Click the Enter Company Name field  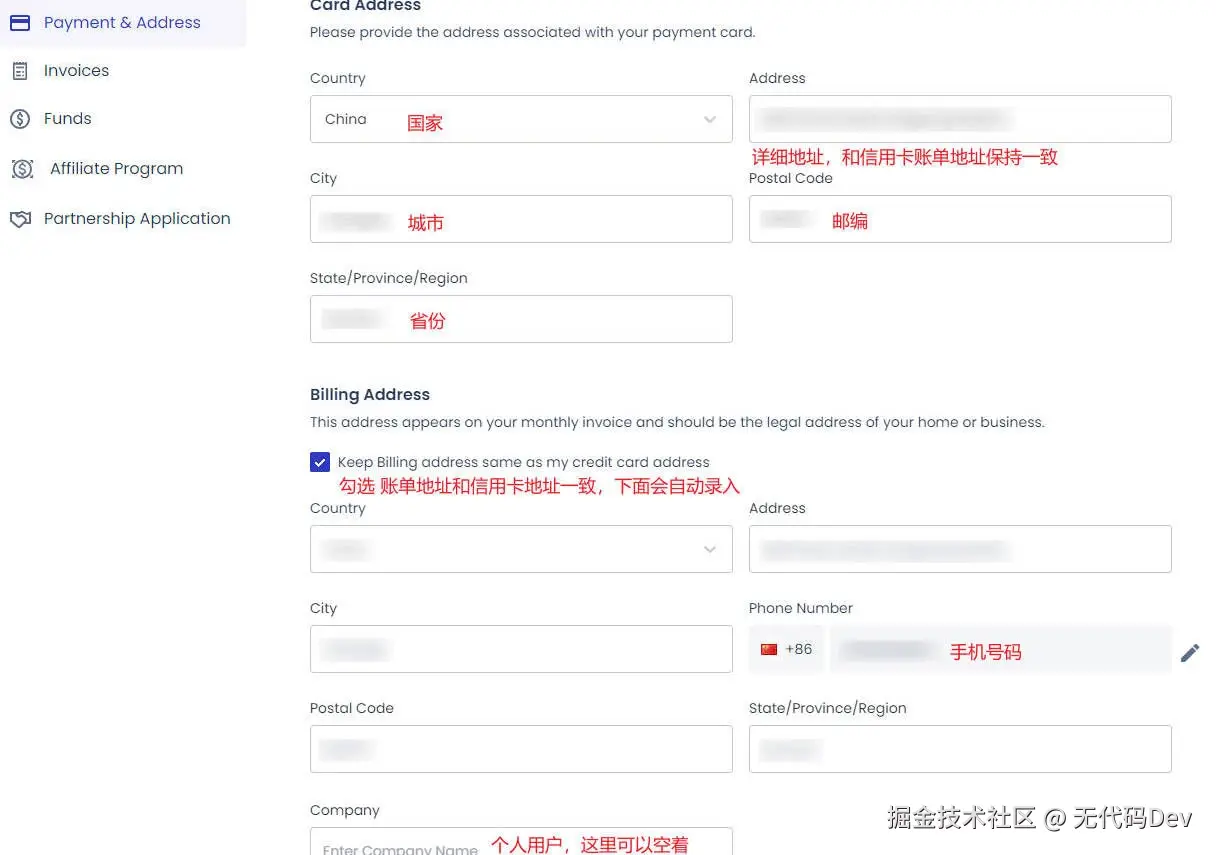(x=520, y=846)
